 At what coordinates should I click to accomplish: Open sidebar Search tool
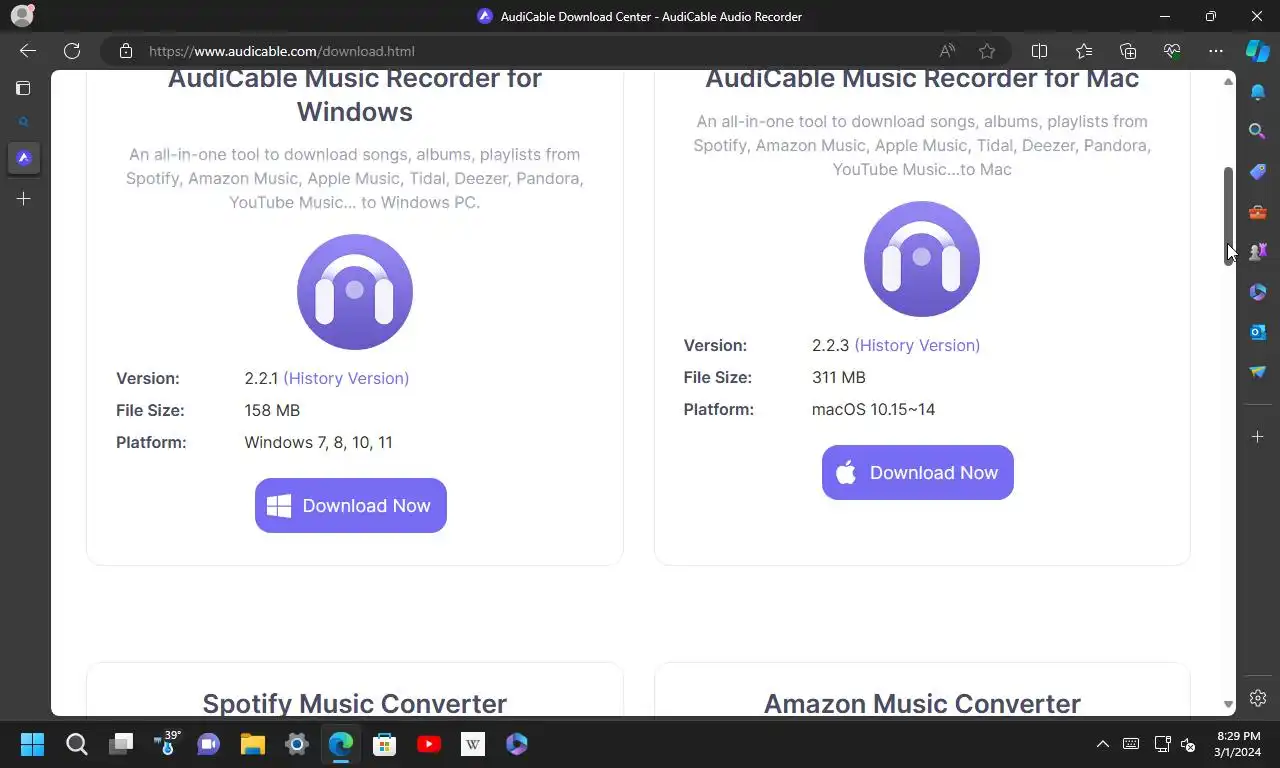pos(1258,131)
